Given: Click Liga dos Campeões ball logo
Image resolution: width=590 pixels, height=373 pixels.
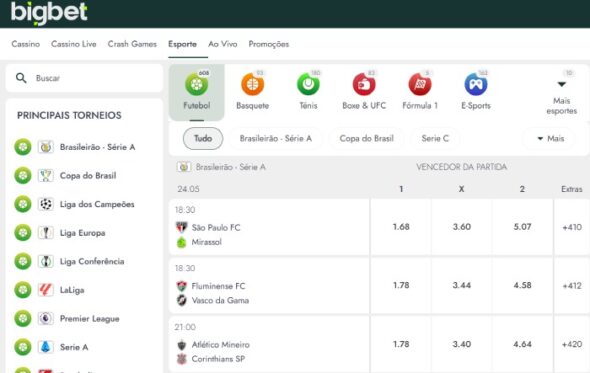Looking at the screenshot, I should pos(46,204).
